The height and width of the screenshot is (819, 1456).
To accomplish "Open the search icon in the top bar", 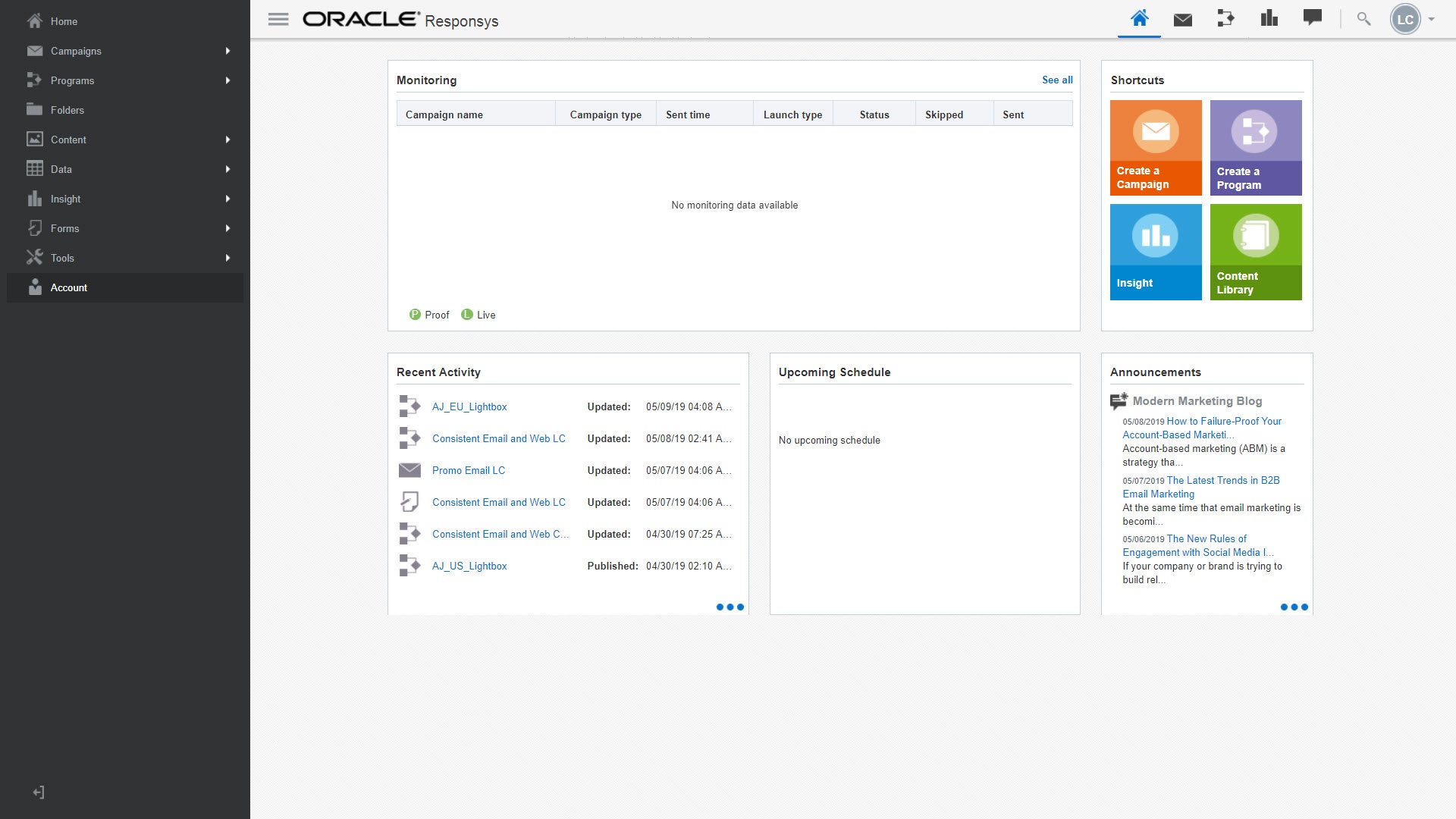I will 1363,18.
